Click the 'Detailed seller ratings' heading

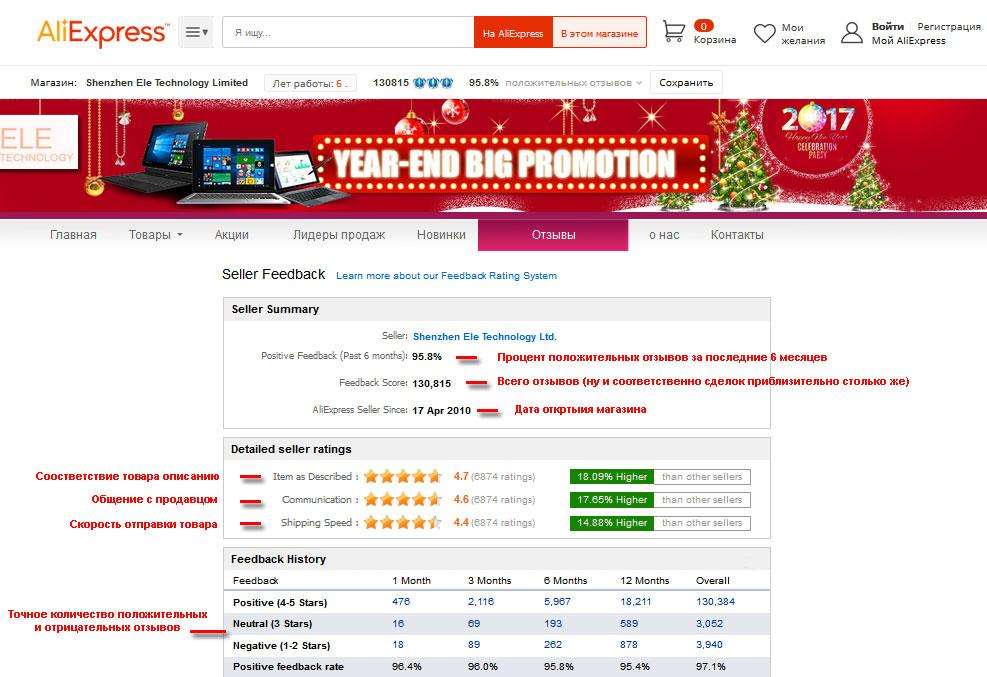tap(291, 449)
